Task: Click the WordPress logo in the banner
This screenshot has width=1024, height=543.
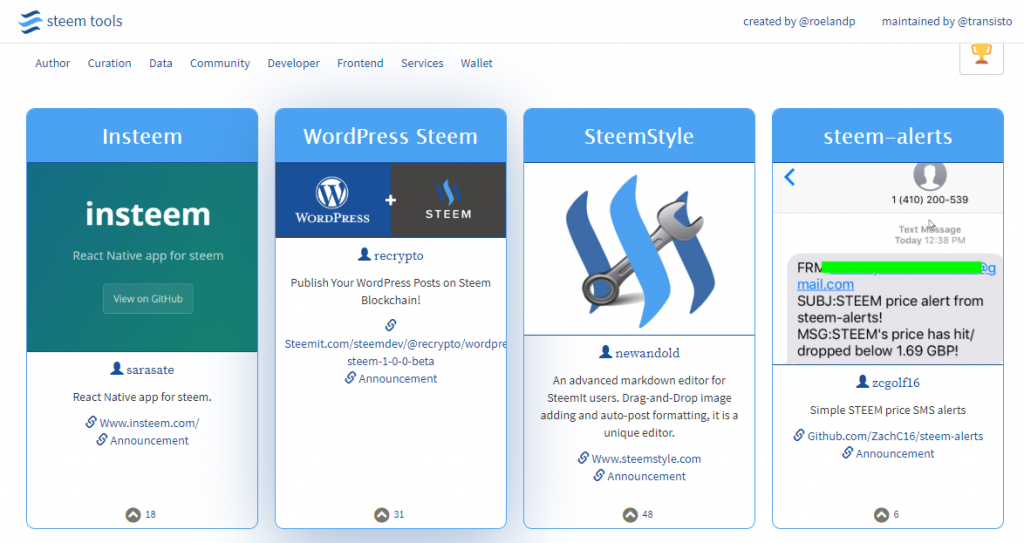Action: [332, 200]
